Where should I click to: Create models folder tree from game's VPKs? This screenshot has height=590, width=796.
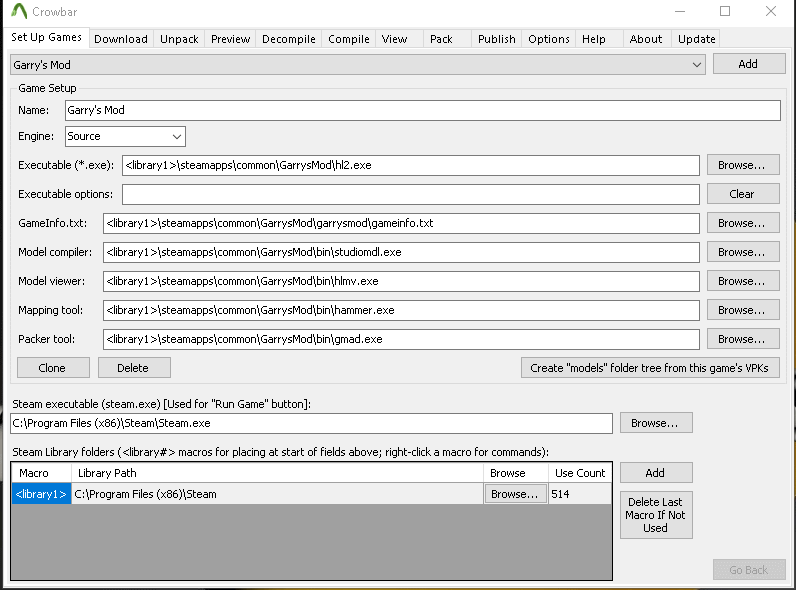(x=650, y=368)
